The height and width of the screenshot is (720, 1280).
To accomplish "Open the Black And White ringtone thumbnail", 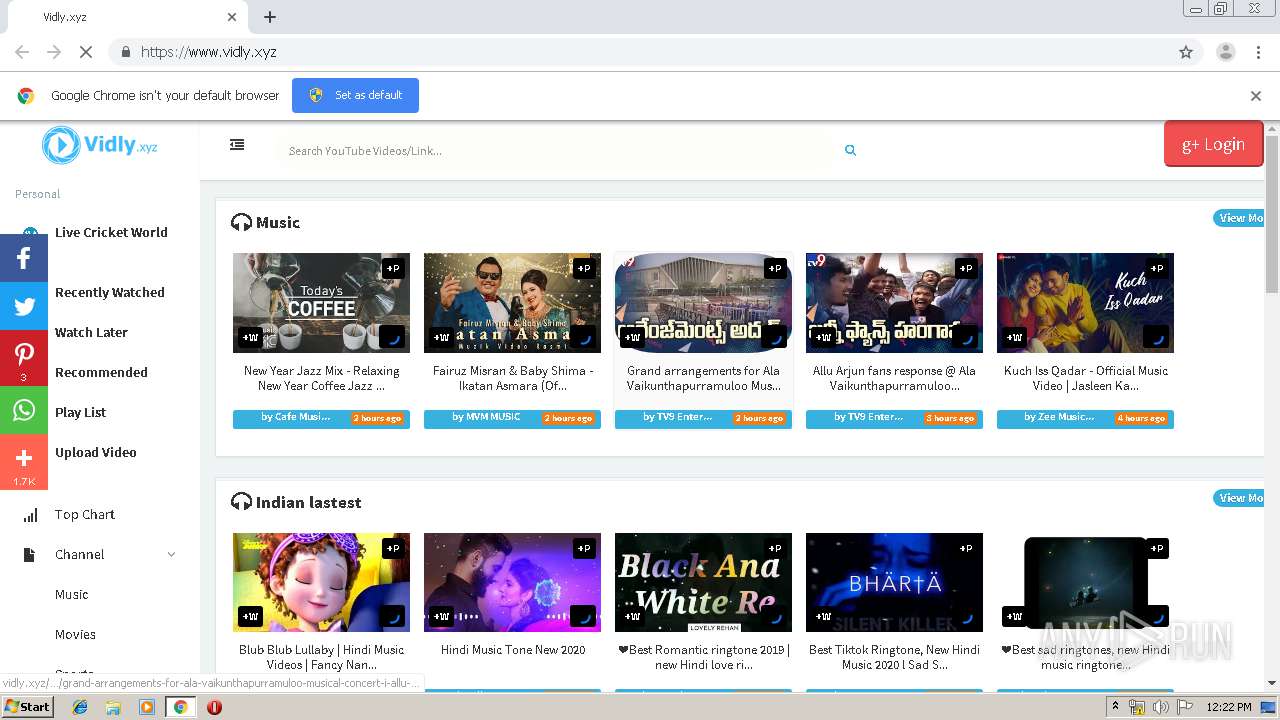I will point(703,583).
